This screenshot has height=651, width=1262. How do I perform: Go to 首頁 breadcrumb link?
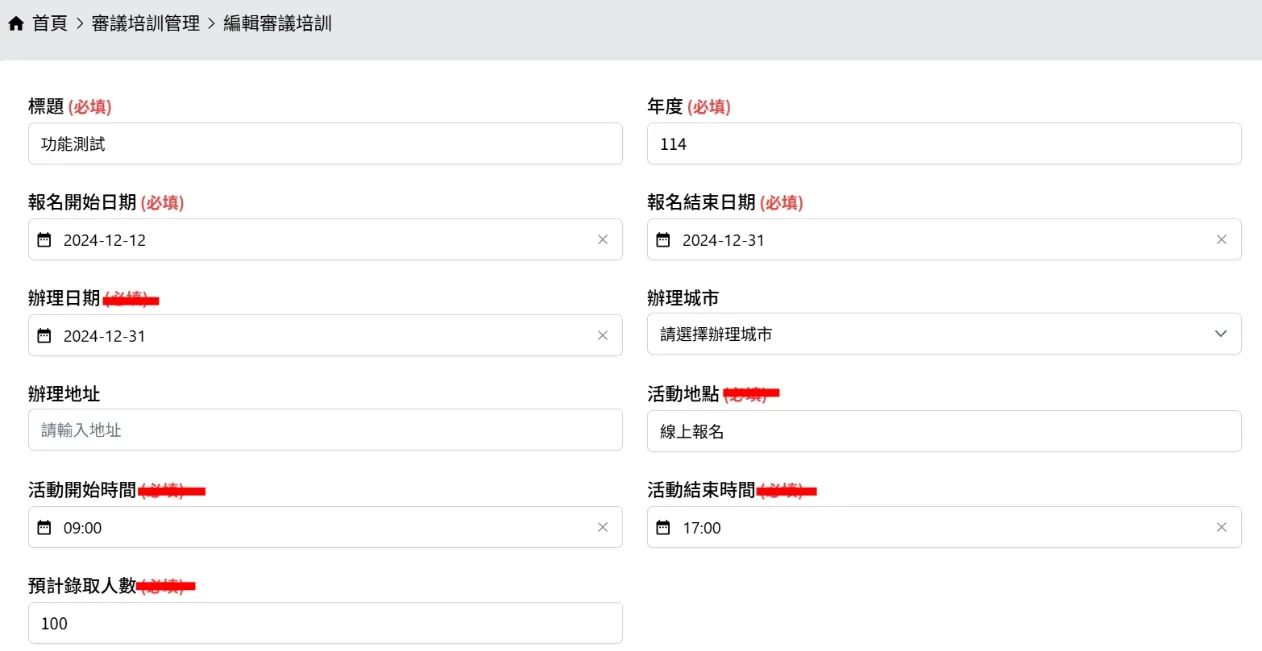pyautogui.click(x=49, y=23)
